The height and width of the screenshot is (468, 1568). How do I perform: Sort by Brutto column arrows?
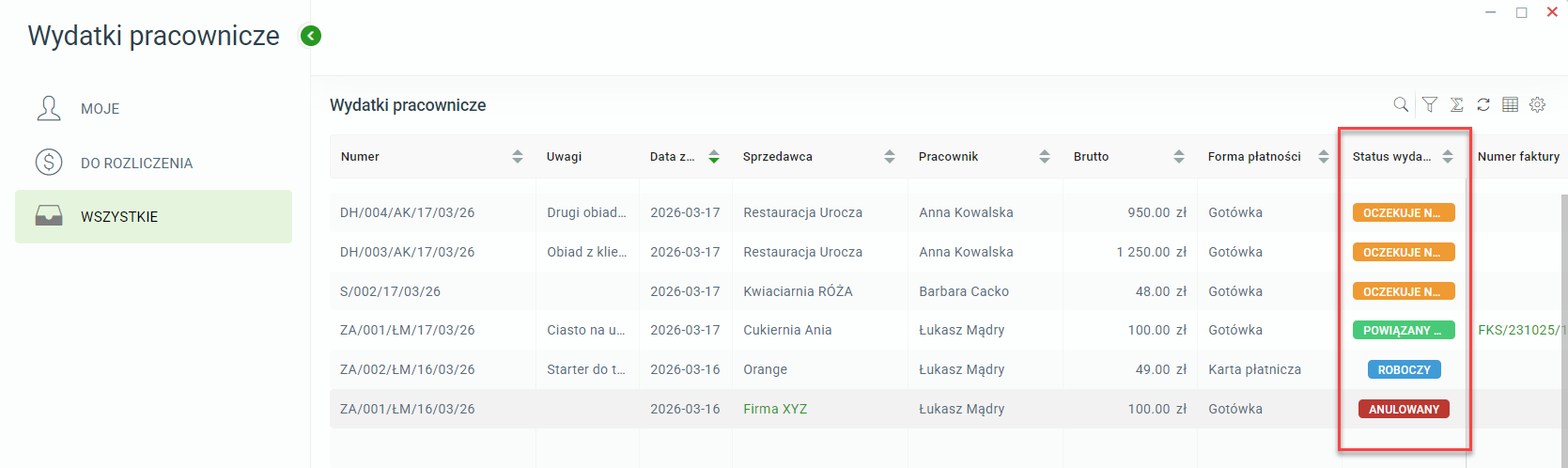point(1179,156)
